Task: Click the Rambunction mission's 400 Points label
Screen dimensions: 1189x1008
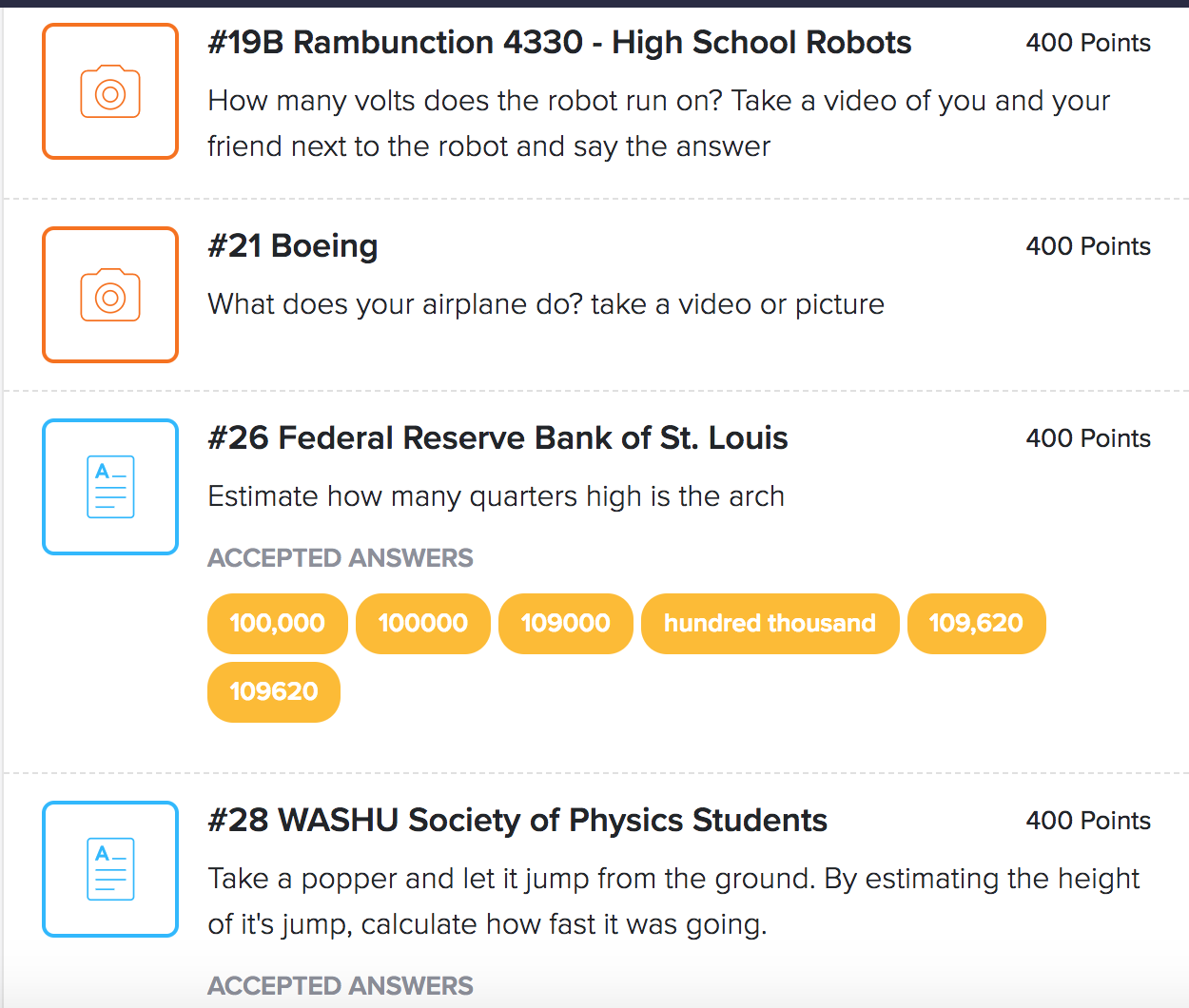Action: pyautogui.click(x=1087, y=43)
